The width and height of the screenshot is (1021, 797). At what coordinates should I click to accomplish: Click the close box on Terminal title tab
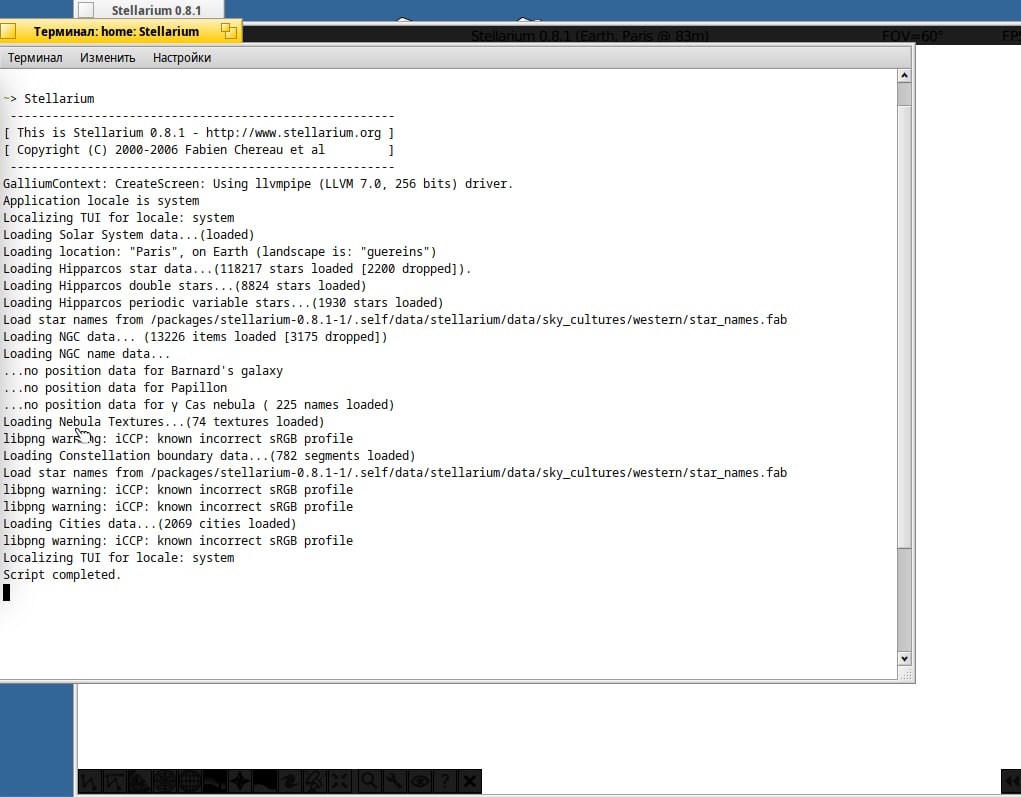8,31
